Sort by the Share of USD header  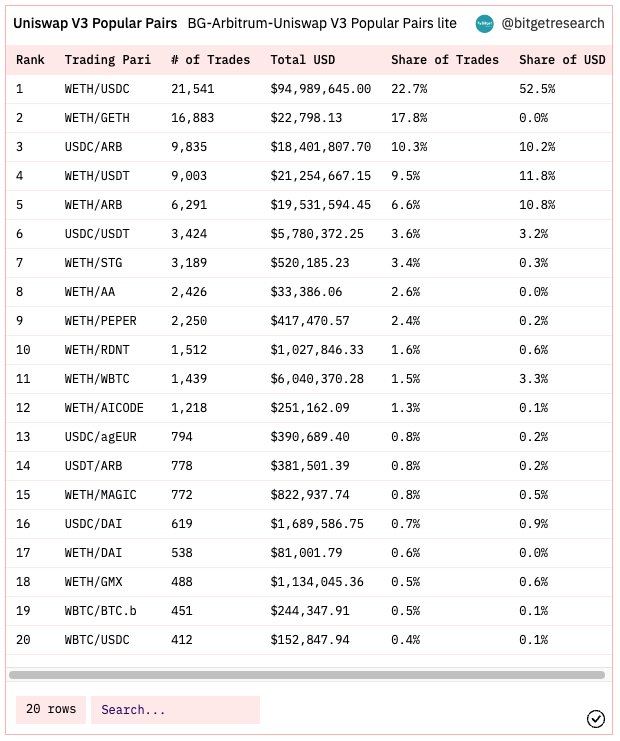tap(562, 60)
